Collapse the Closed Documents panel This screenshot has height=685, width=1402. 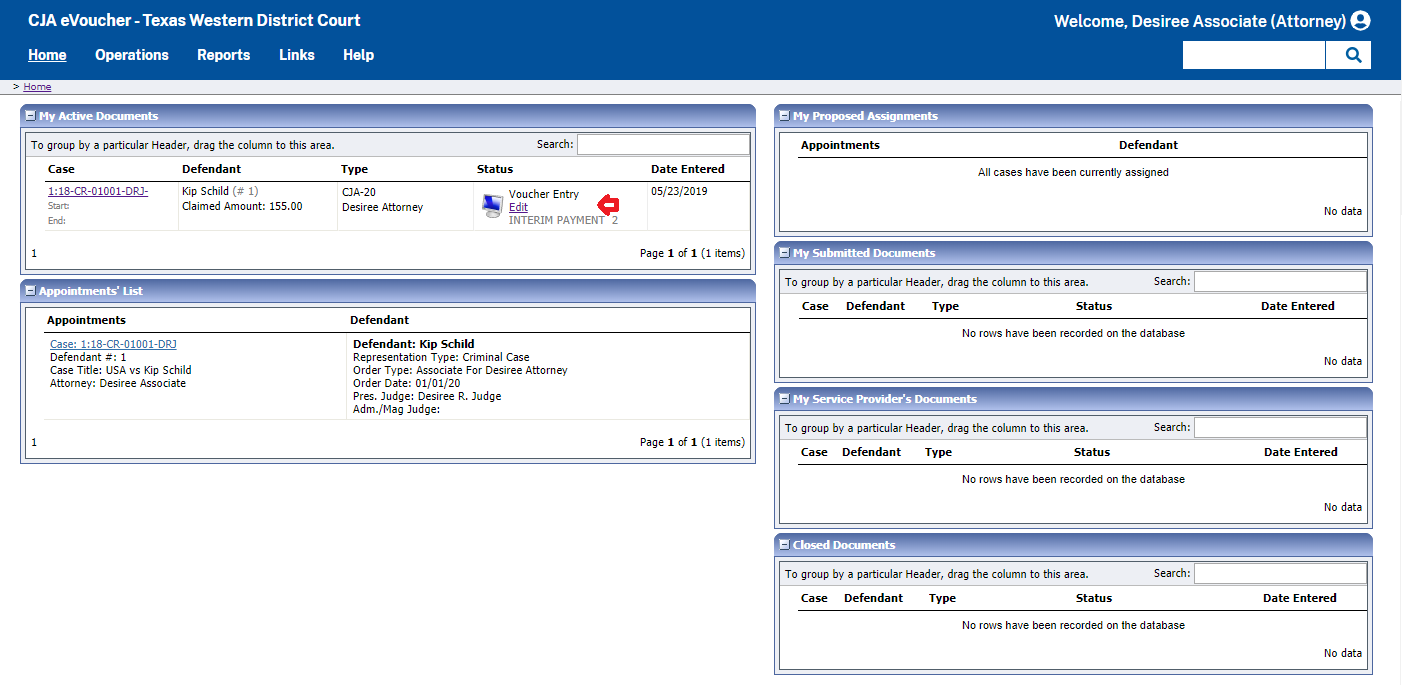pyautogui.click(x=784, y=544)
